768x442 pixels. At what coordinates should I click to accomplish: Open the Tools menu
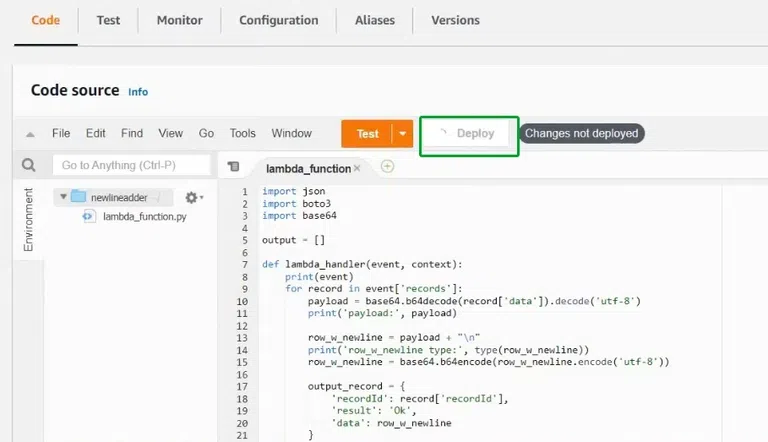click(242, 133)
